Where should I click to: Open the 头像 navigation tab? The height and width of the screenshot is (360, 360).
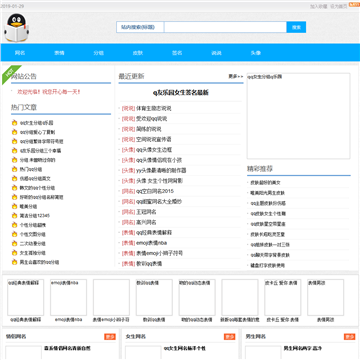point(256,53)
